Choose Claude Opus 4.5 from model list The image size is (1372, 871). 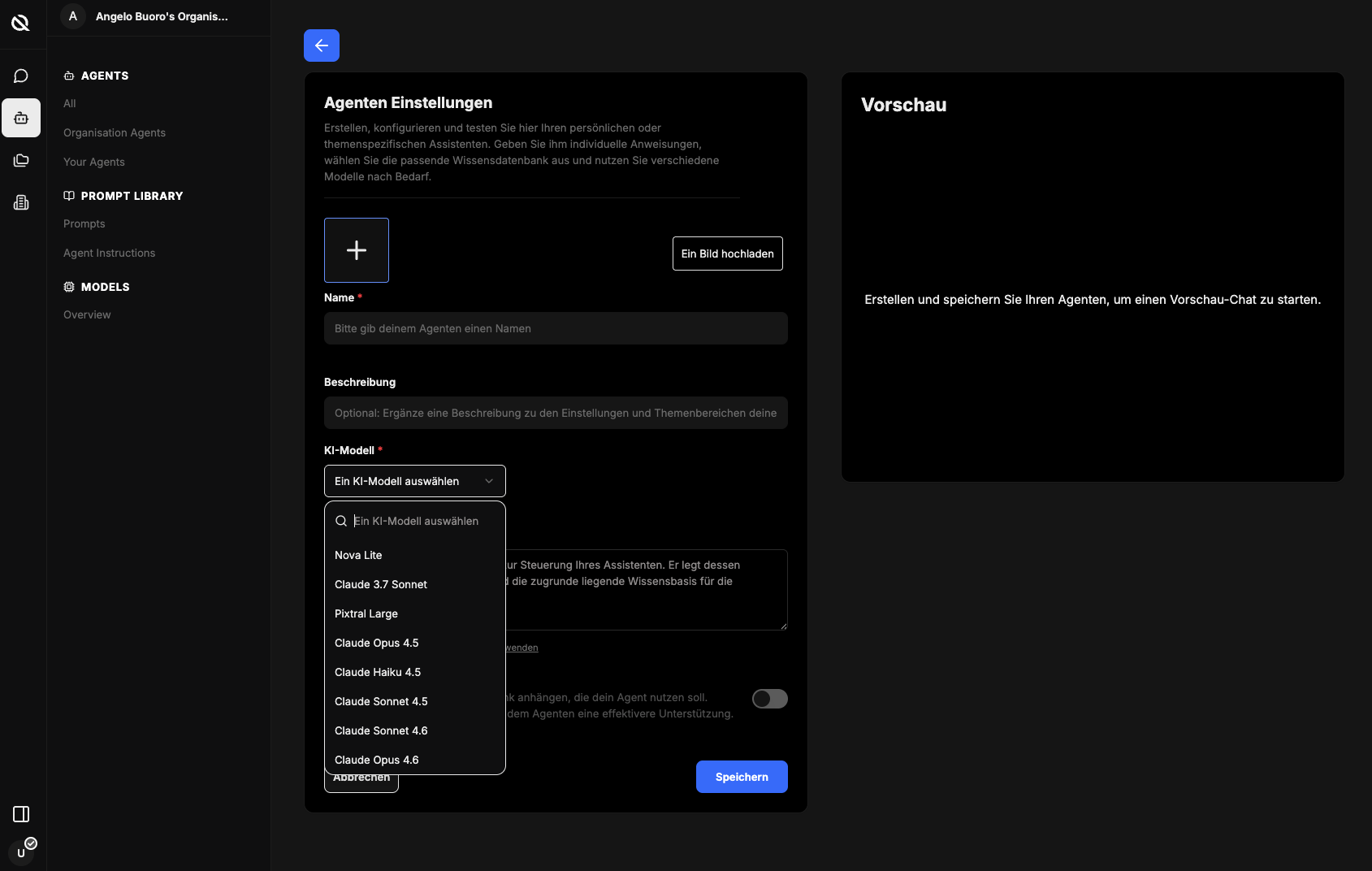377,643
